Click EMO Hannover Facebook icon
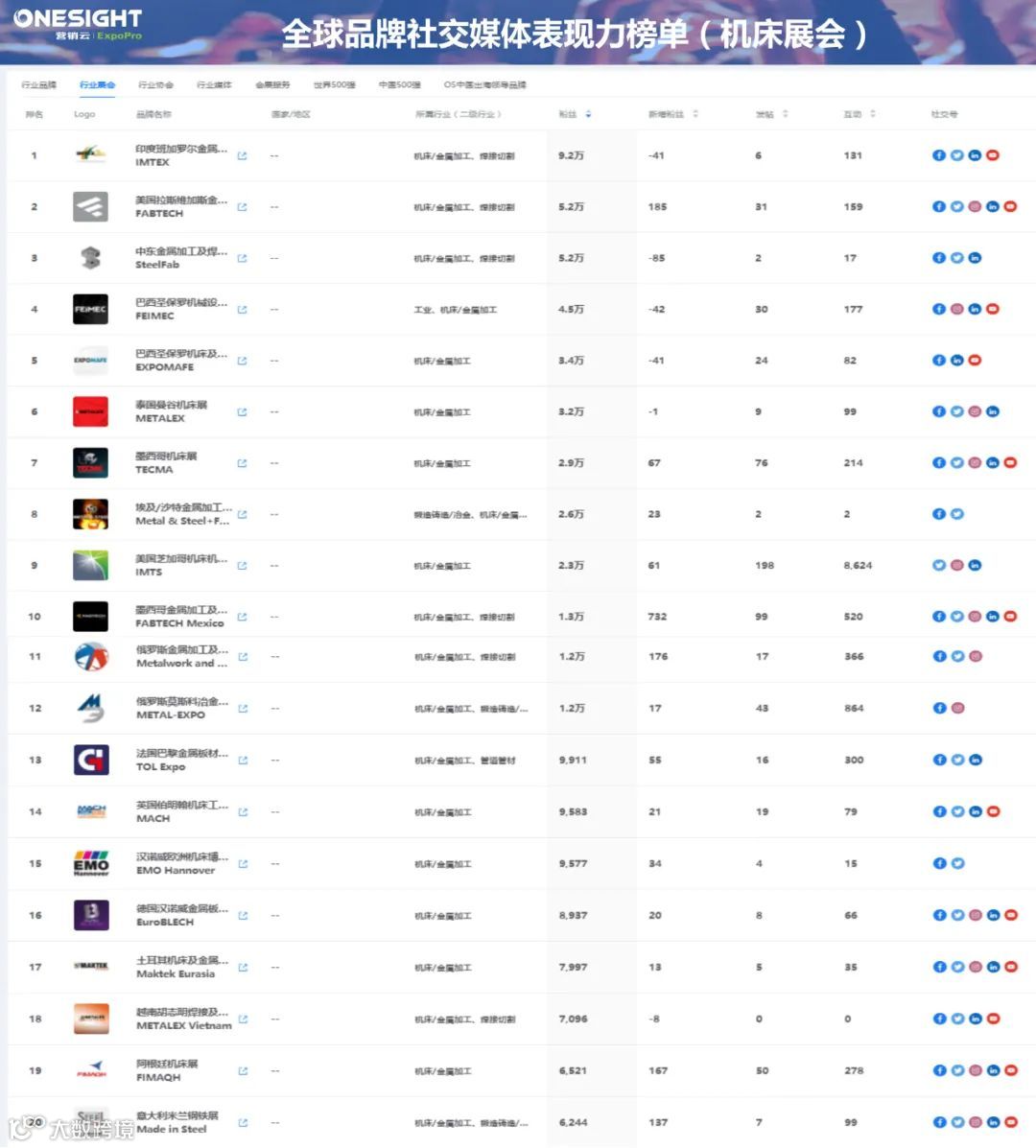The height and width of the screenshot is (1148, 1036). click(939, 864)
